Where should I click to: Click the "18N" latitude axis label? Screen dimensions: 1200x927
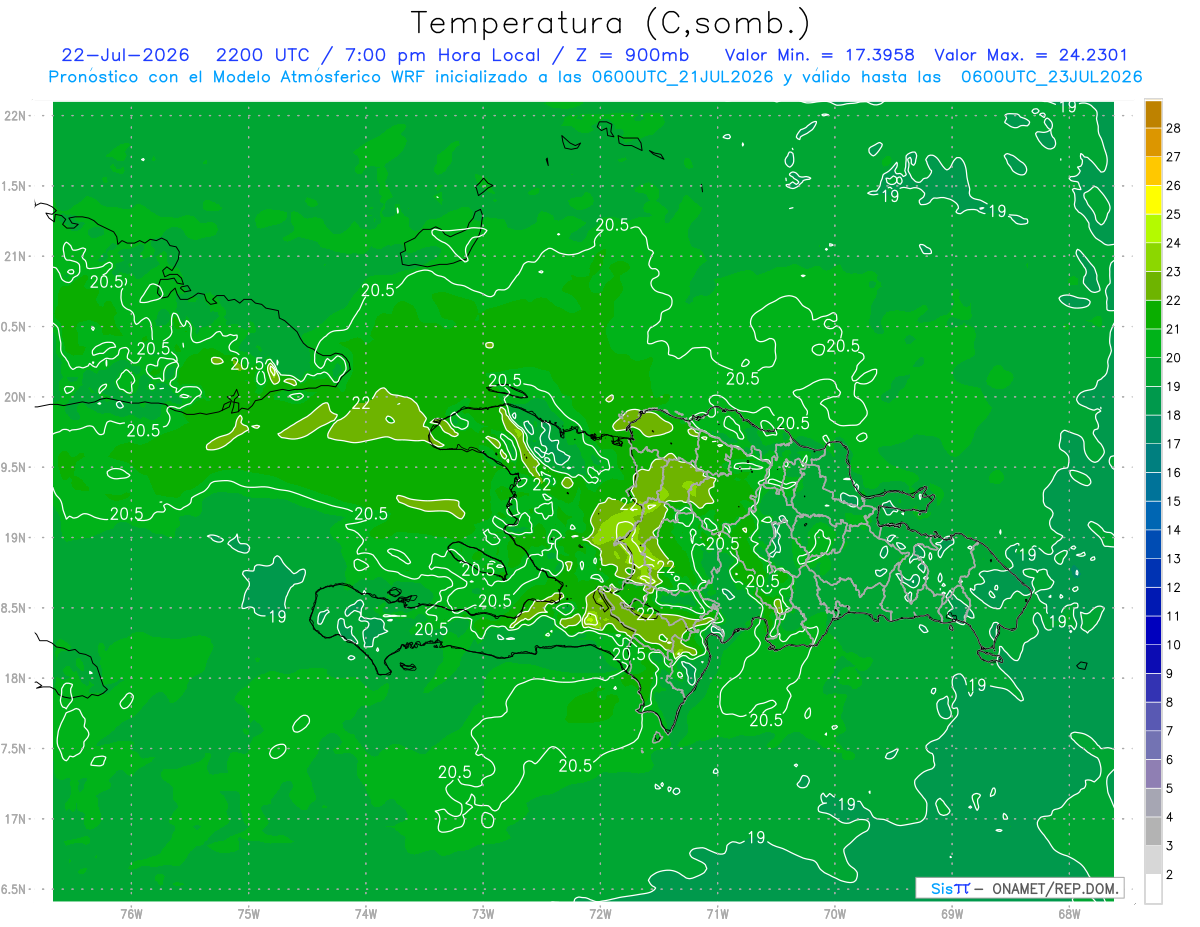16,679
